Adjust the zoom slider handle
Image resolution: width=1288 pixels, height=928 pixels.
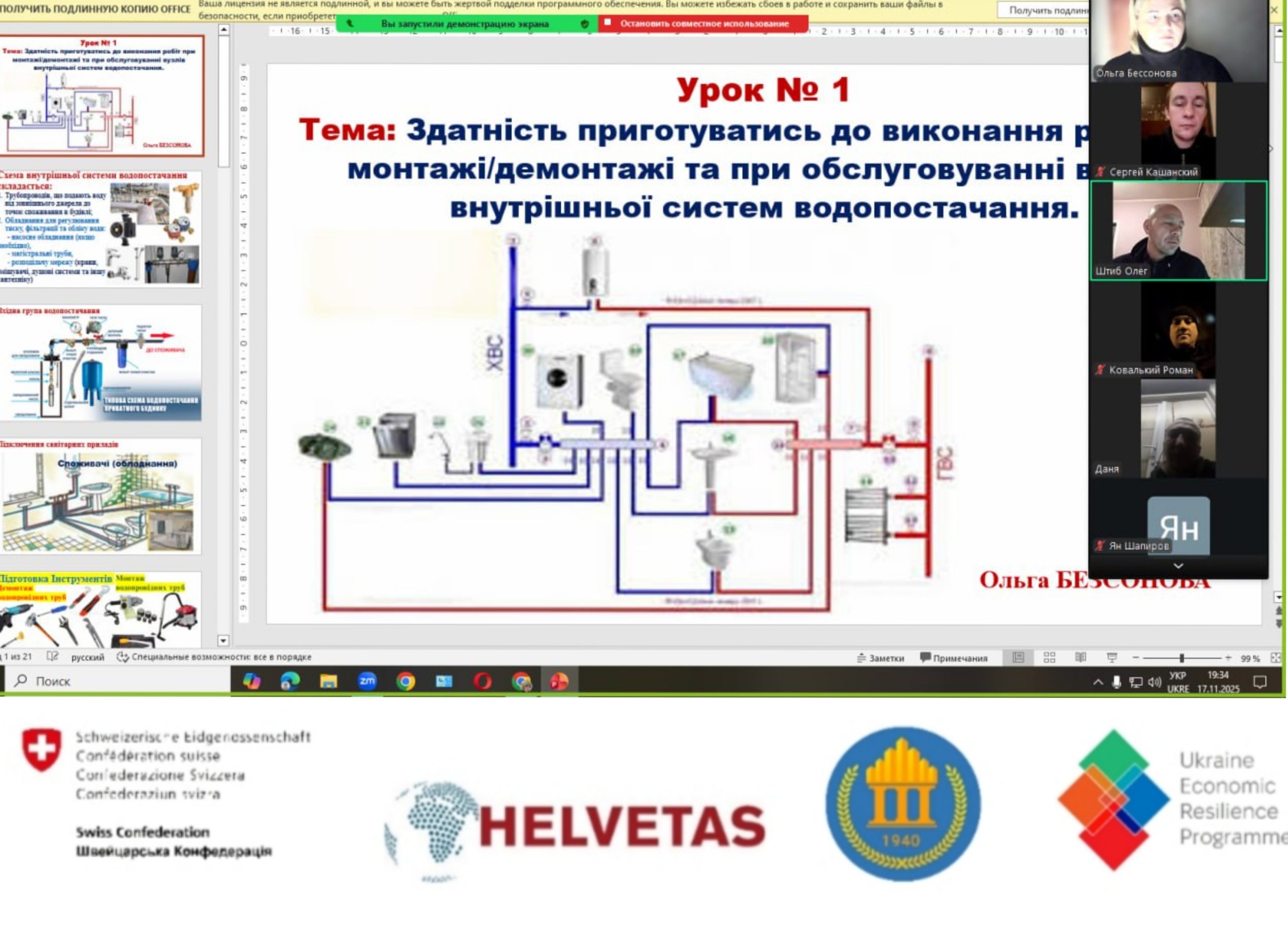pyautogui.click(x=1182, y=658)
